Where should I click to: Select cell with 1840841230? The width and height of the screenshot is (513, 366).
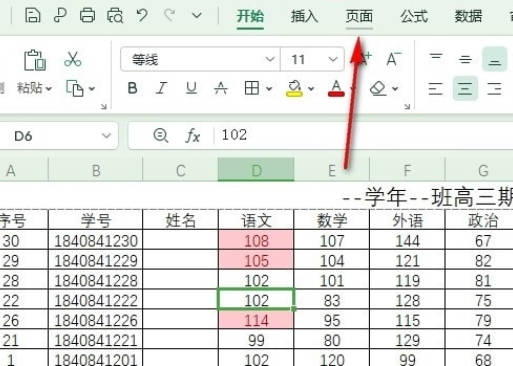pyautogui.click(x=96, y=241)
